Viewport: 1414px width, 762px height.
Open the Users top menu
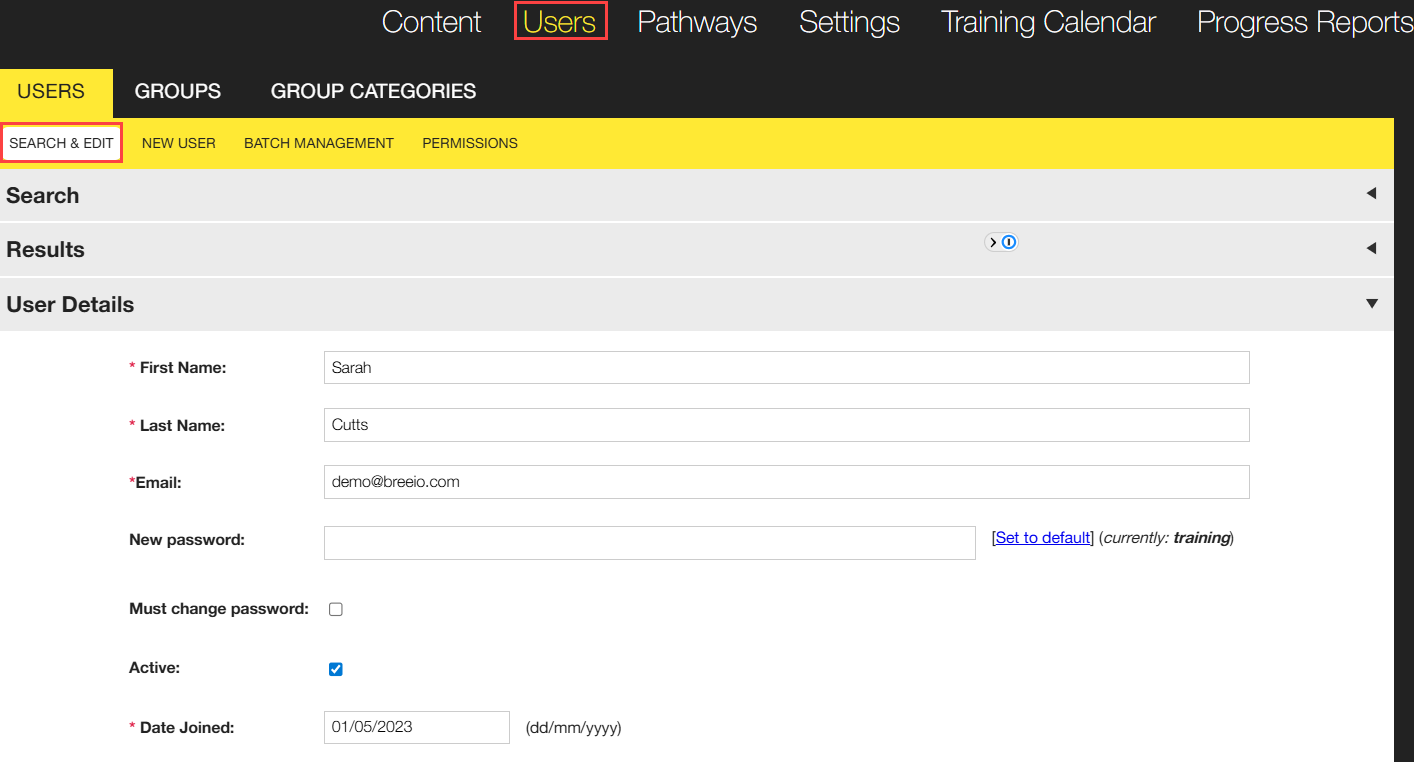[560, 22]
